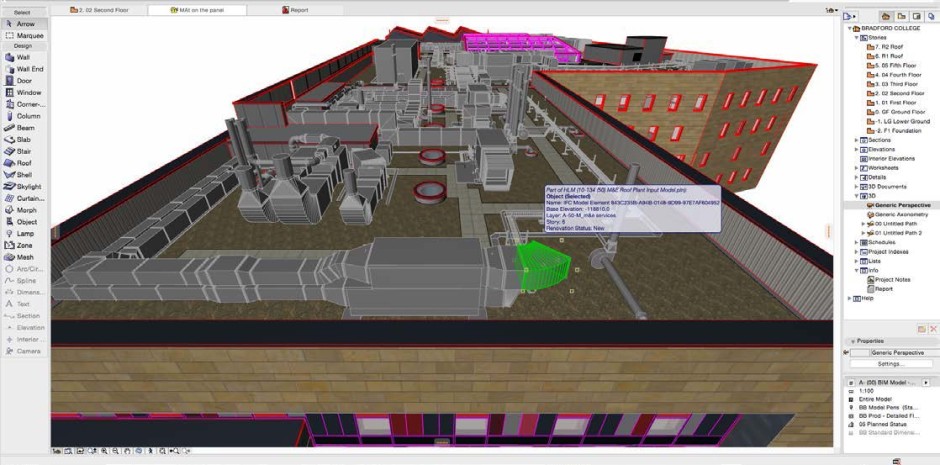940x465 pixels.
Task: Choose the Door tool
Action: 24,81
